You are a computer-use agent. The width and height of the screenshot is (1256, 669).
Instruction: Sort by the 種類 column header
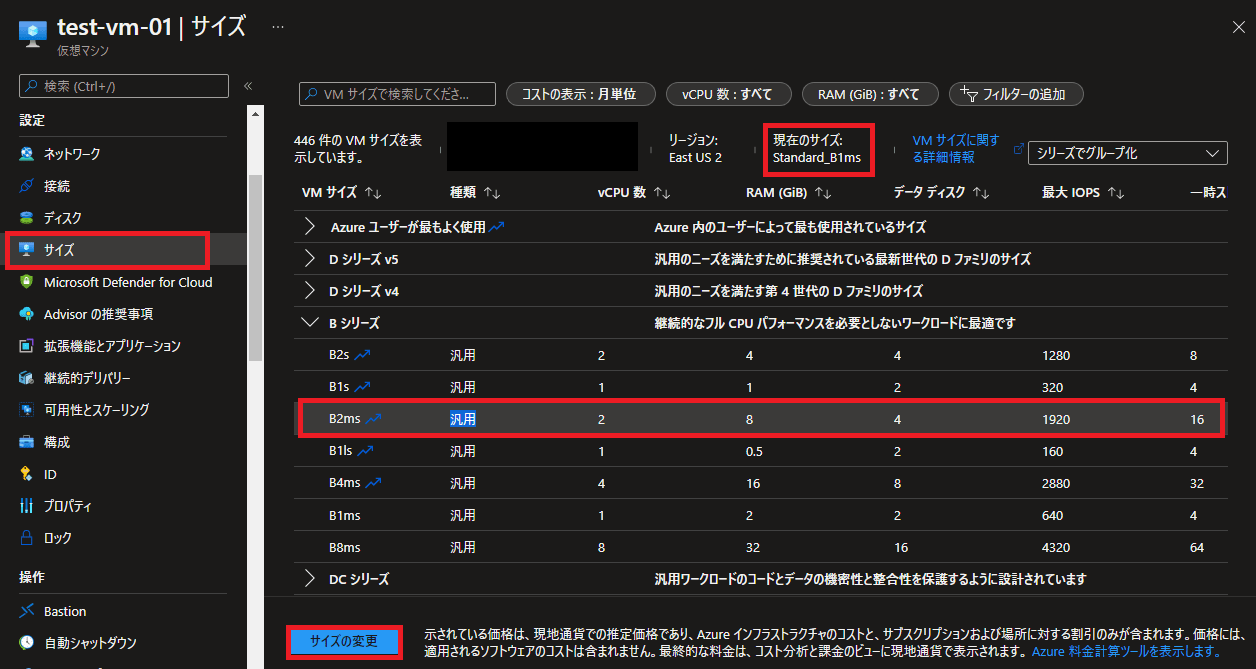pyautogui.click(x=474, y=192)
